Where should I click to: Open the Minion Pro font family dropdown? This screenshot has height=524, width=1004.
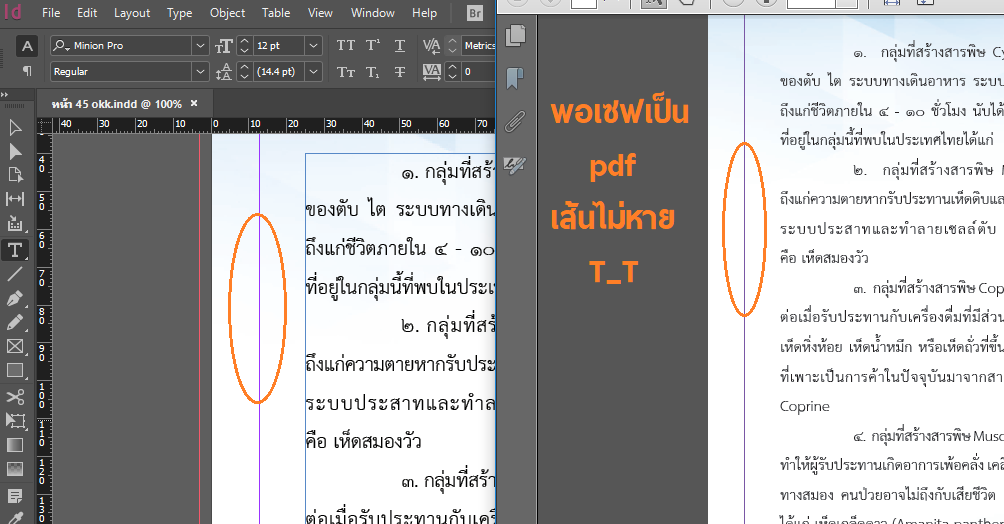tap(200, 45)
